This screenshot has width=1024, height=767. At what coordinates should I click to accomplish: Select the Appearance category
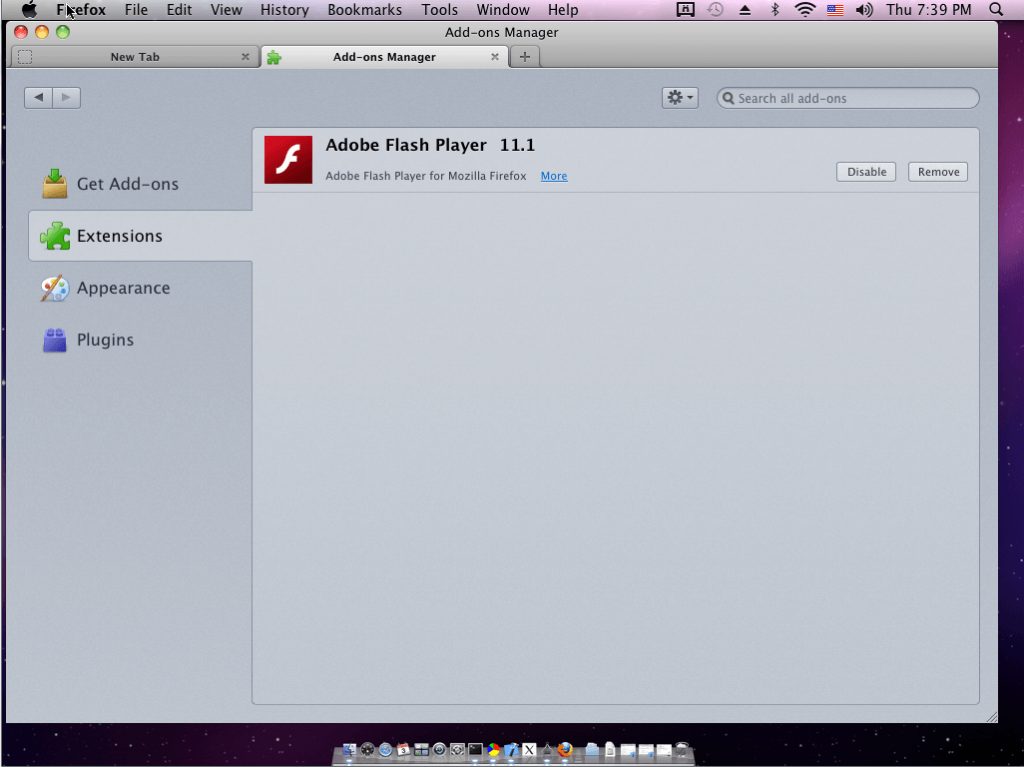(x=123, y=288)
